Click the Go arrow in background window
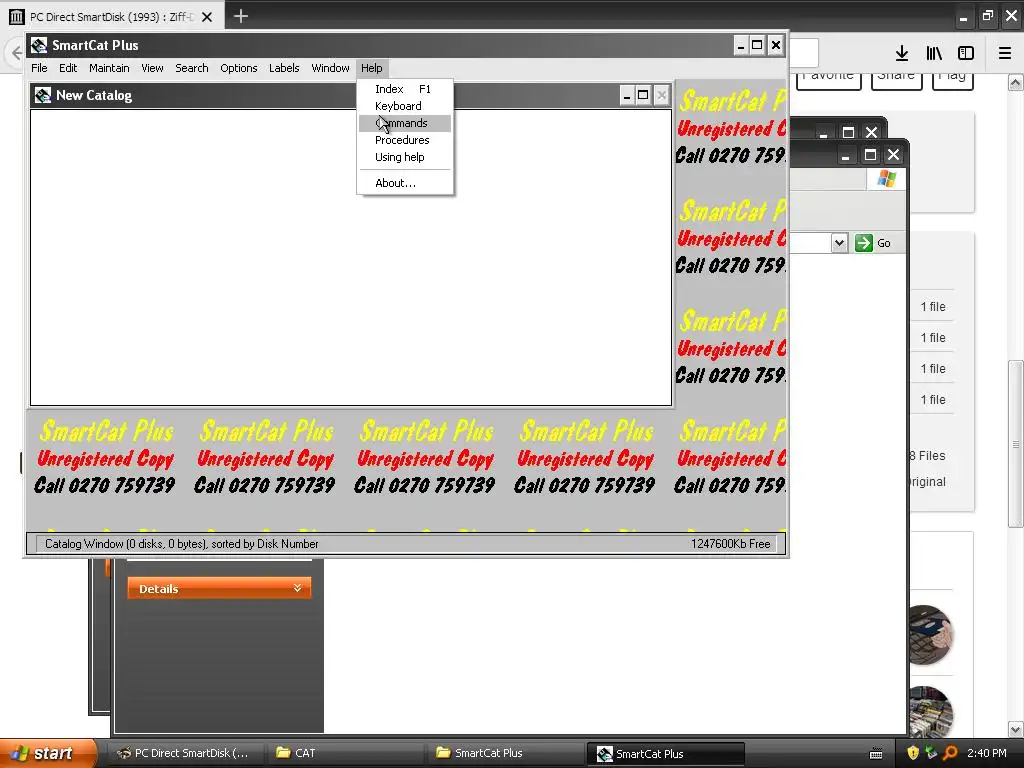1024x768 pixels. [864, 243]
